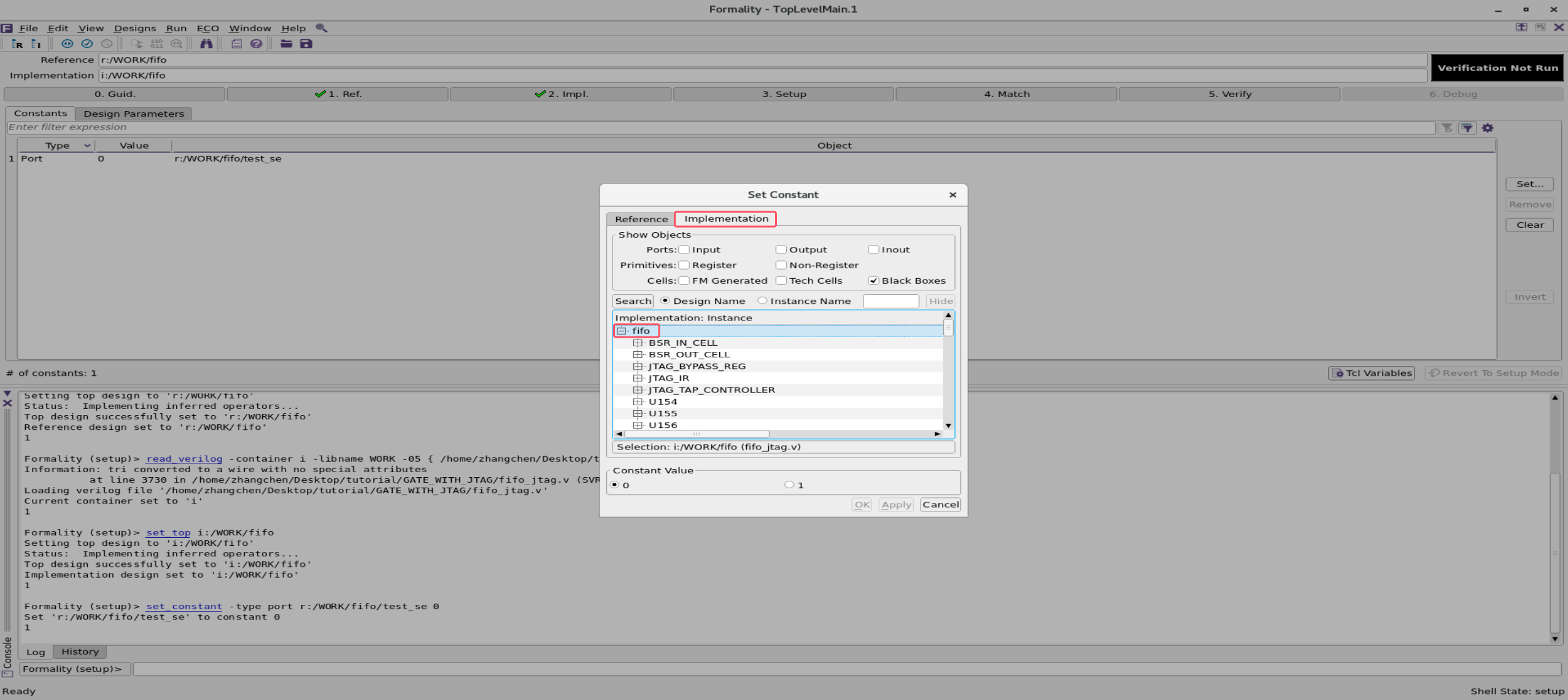Select the Load Implementation design icon
The height and width of the screenshot is (700, 1568).
pyautogui.click(x=36, y=43)
